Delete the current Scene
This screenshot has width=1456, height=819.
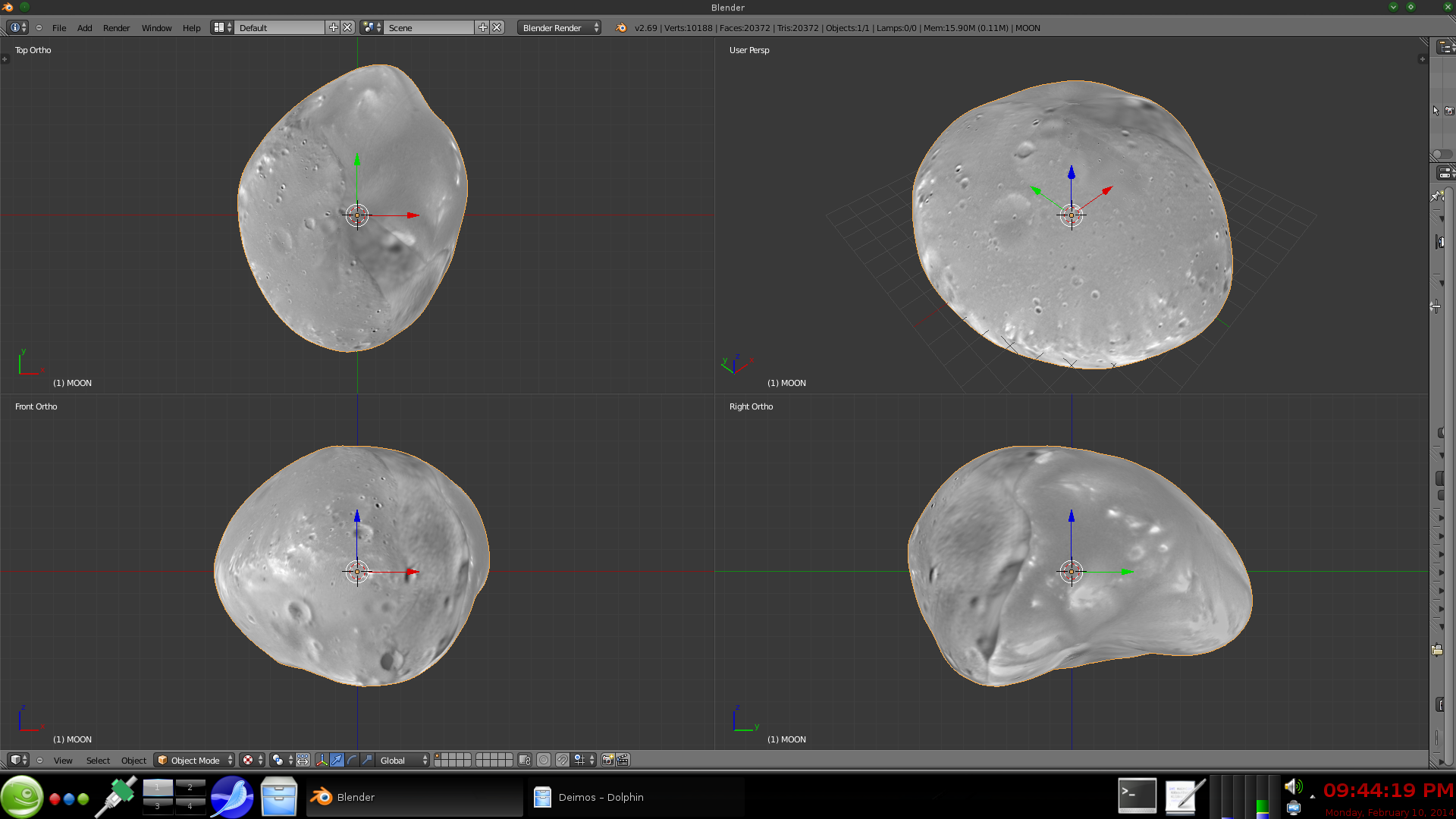click(497, 27)
